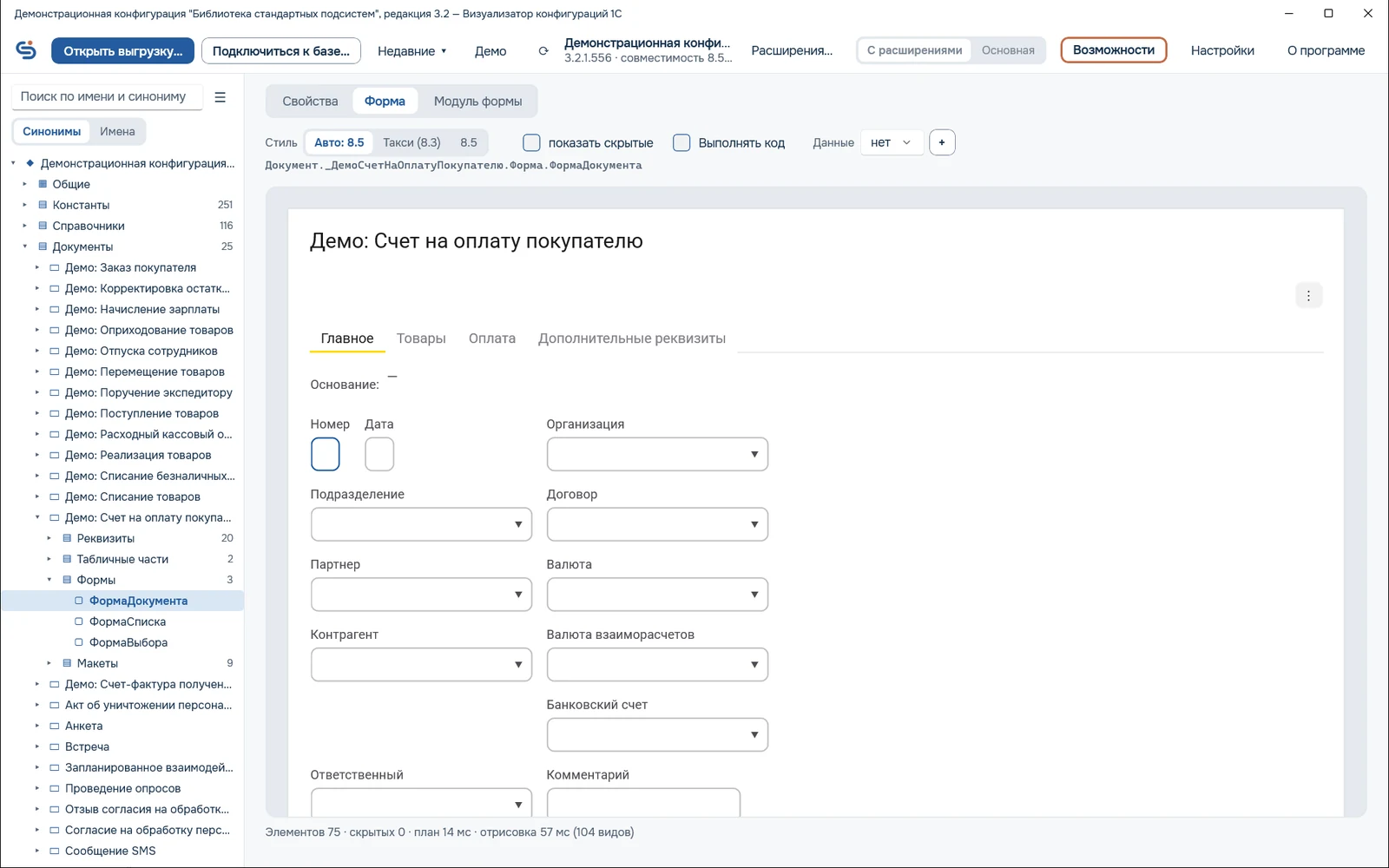The width and height of the screenshot is (1389, 868).
Task: Click the Табличные части node icon
Action: coord(67,559)
